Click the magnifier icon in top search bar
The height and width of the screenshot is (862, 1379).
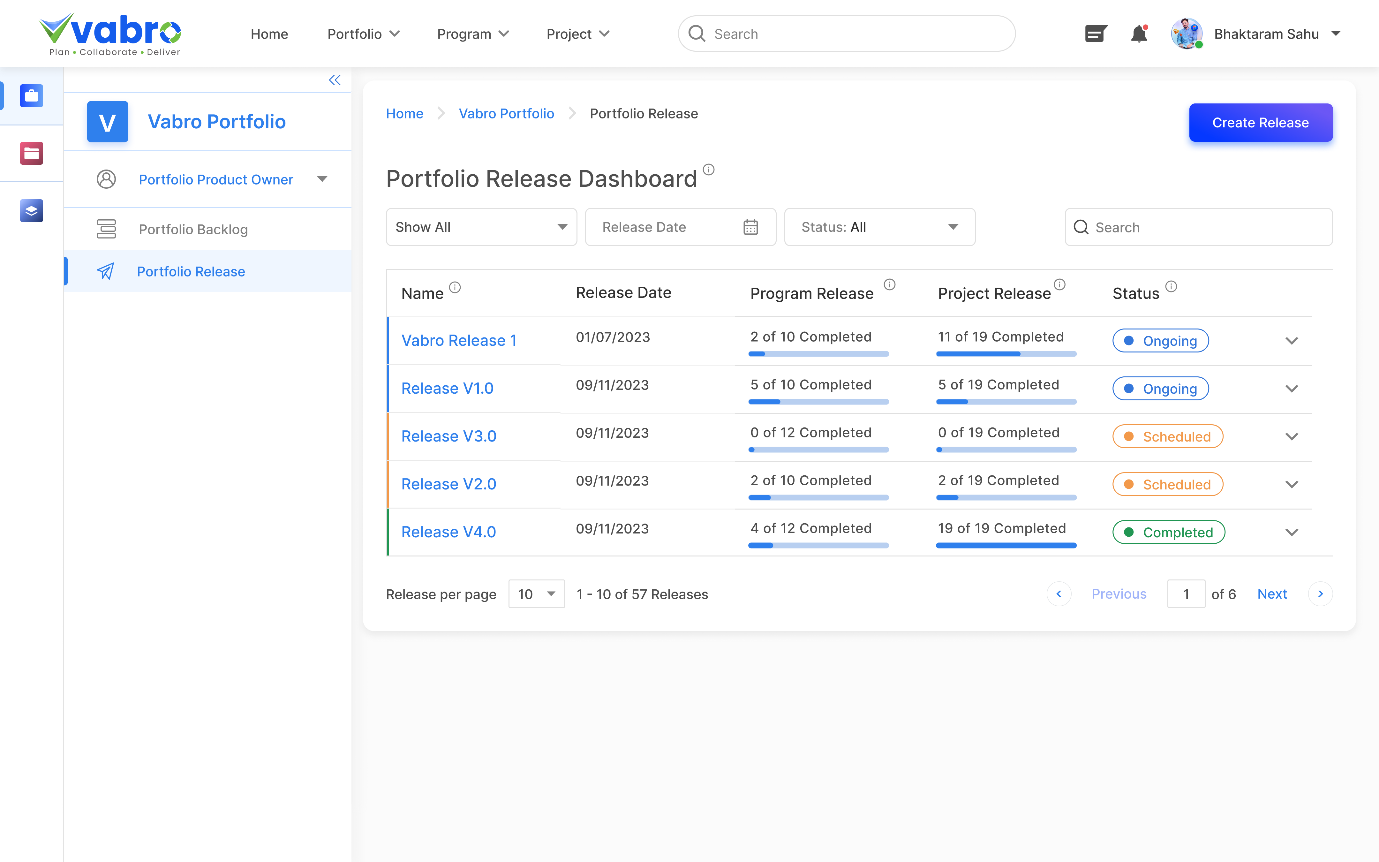697,33
